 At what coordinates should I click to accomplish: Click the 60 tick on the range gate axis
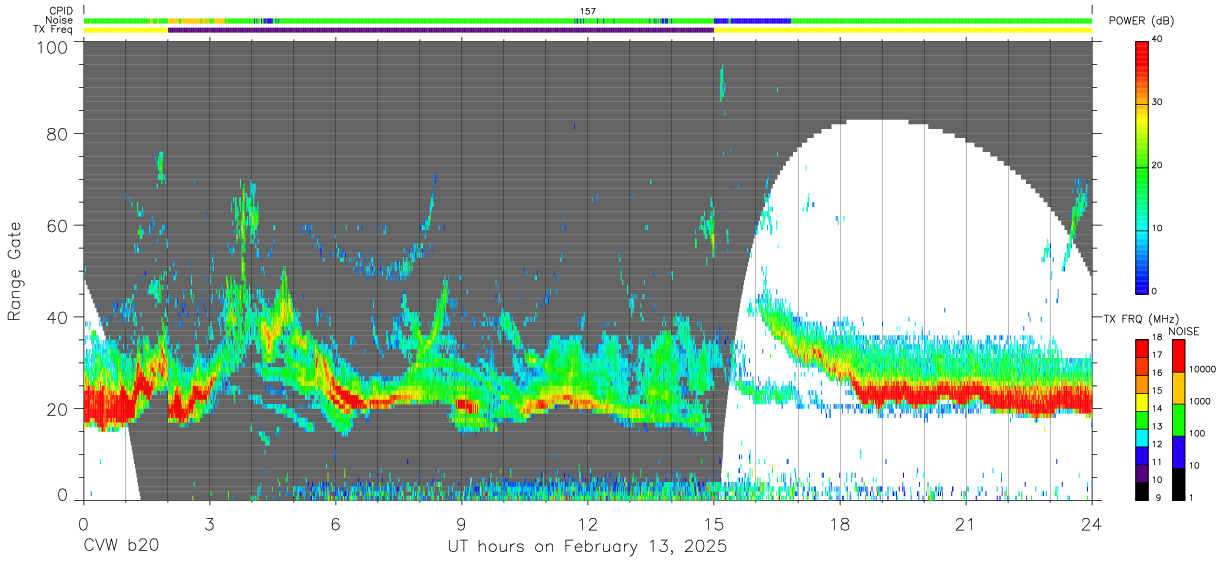59,225
